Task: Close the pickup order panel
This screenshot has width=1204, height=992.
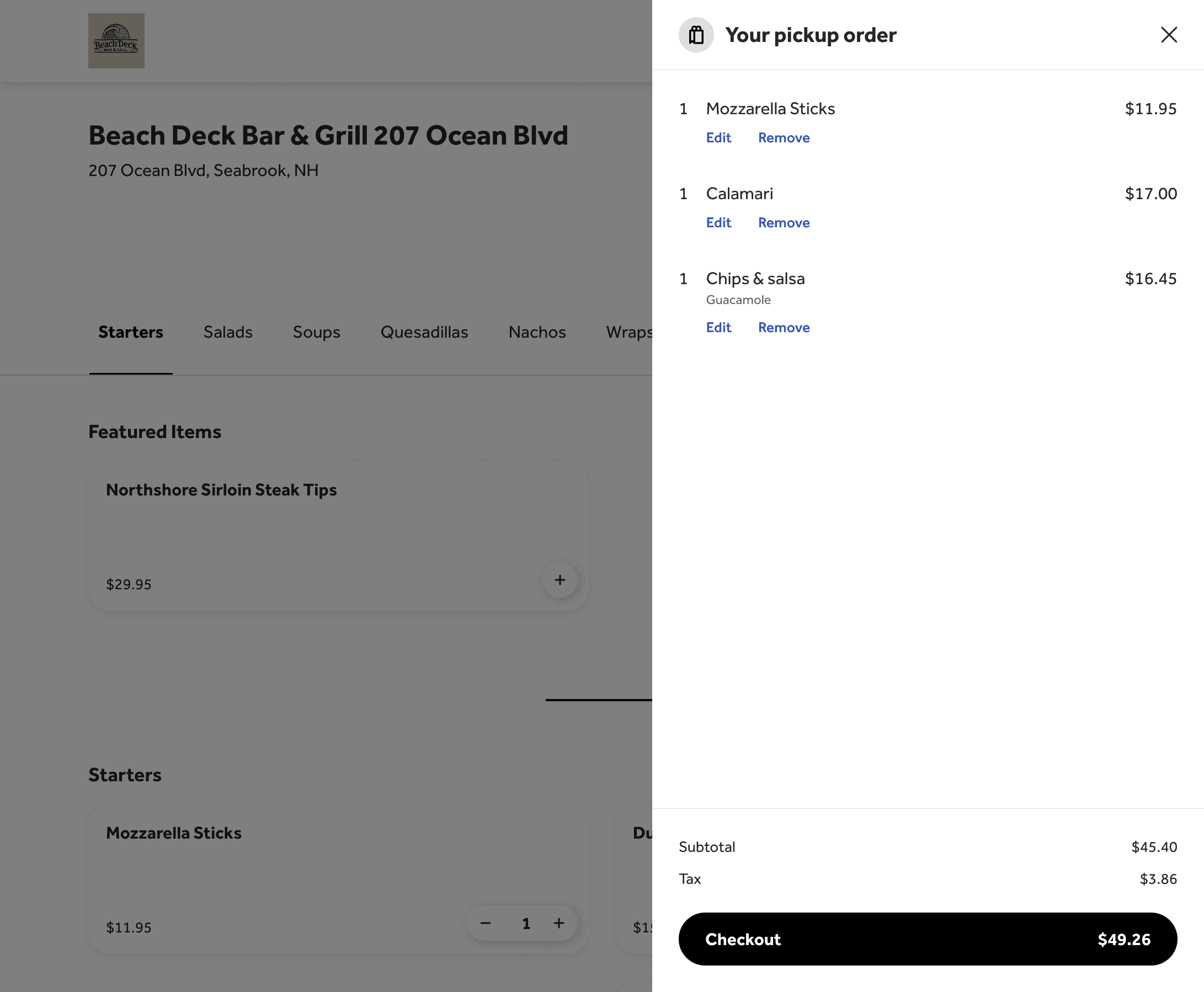Action: tap(1169, 35)
